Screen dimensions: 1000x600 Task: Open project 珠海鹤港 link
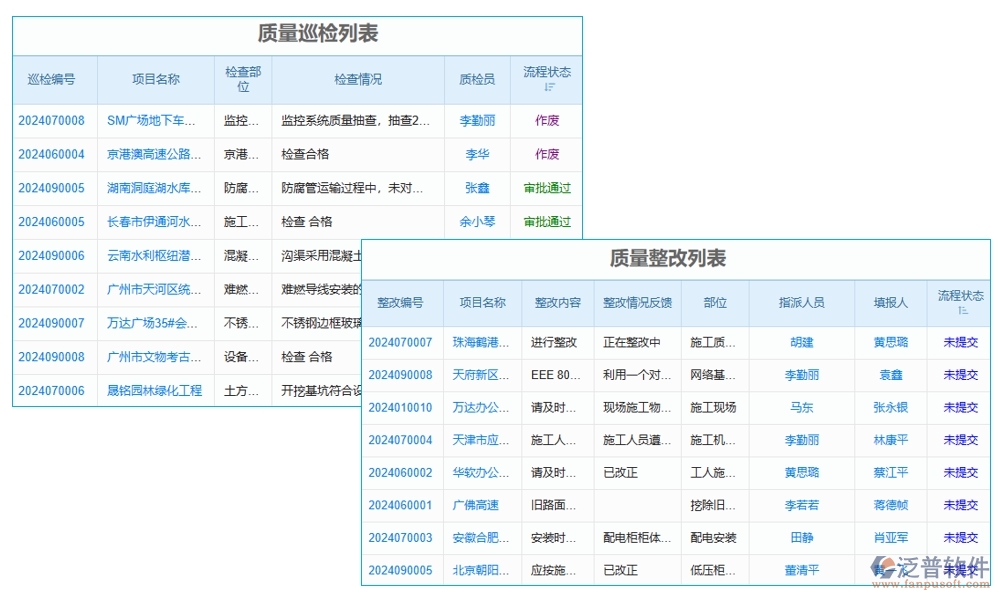(480, 341)
